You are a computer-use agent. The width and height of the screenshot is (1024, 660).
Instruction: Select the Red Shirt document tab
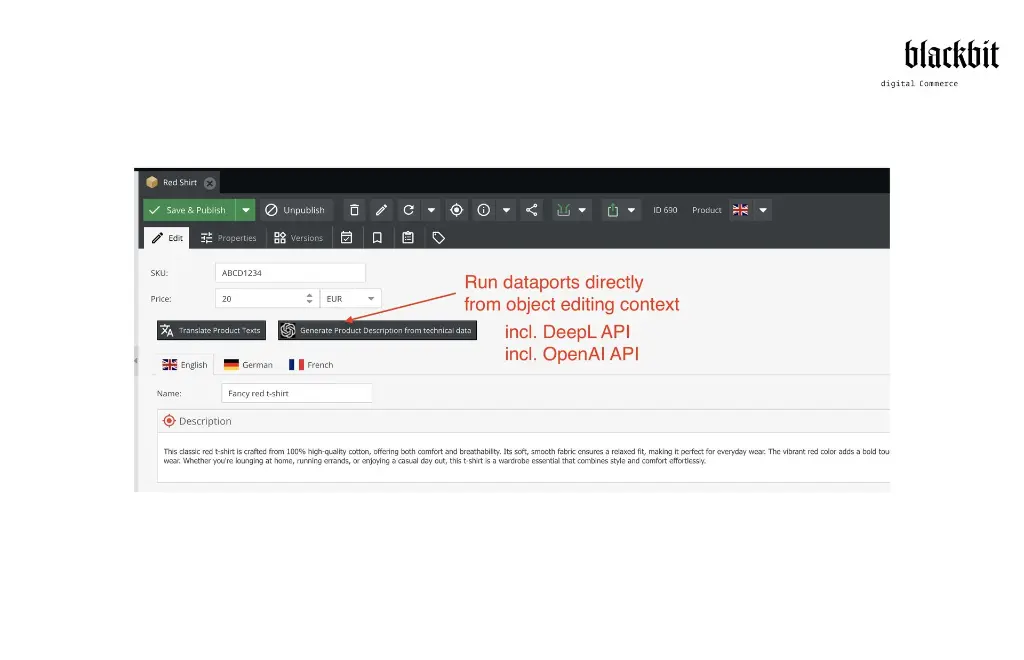[x=180, y=183]
